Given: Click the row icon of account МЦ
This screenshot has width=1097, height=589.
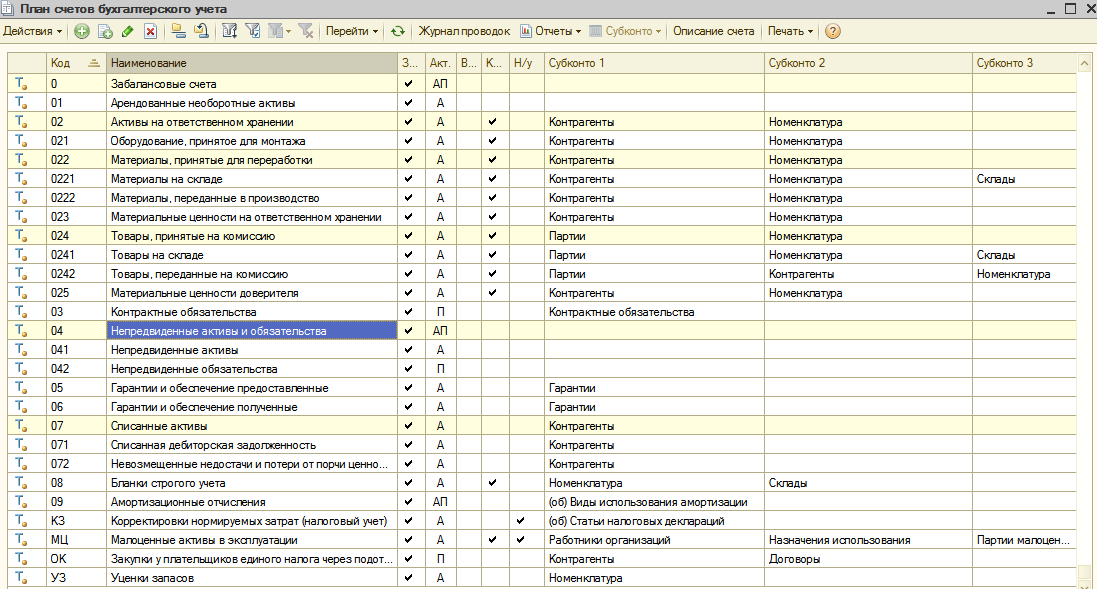Looking at the screenshot, I should (x=22, y=540).
